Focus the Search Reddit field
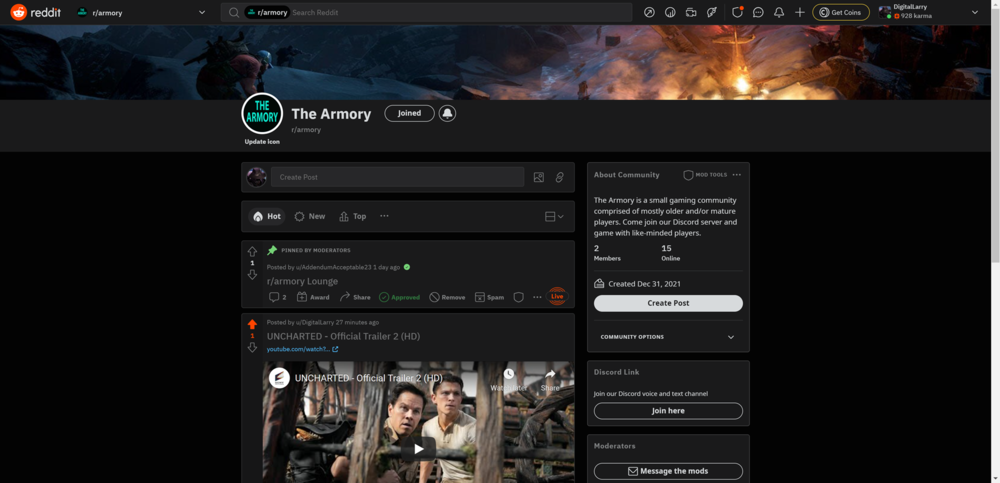The image size is (1000, 483). click(426, 12)
